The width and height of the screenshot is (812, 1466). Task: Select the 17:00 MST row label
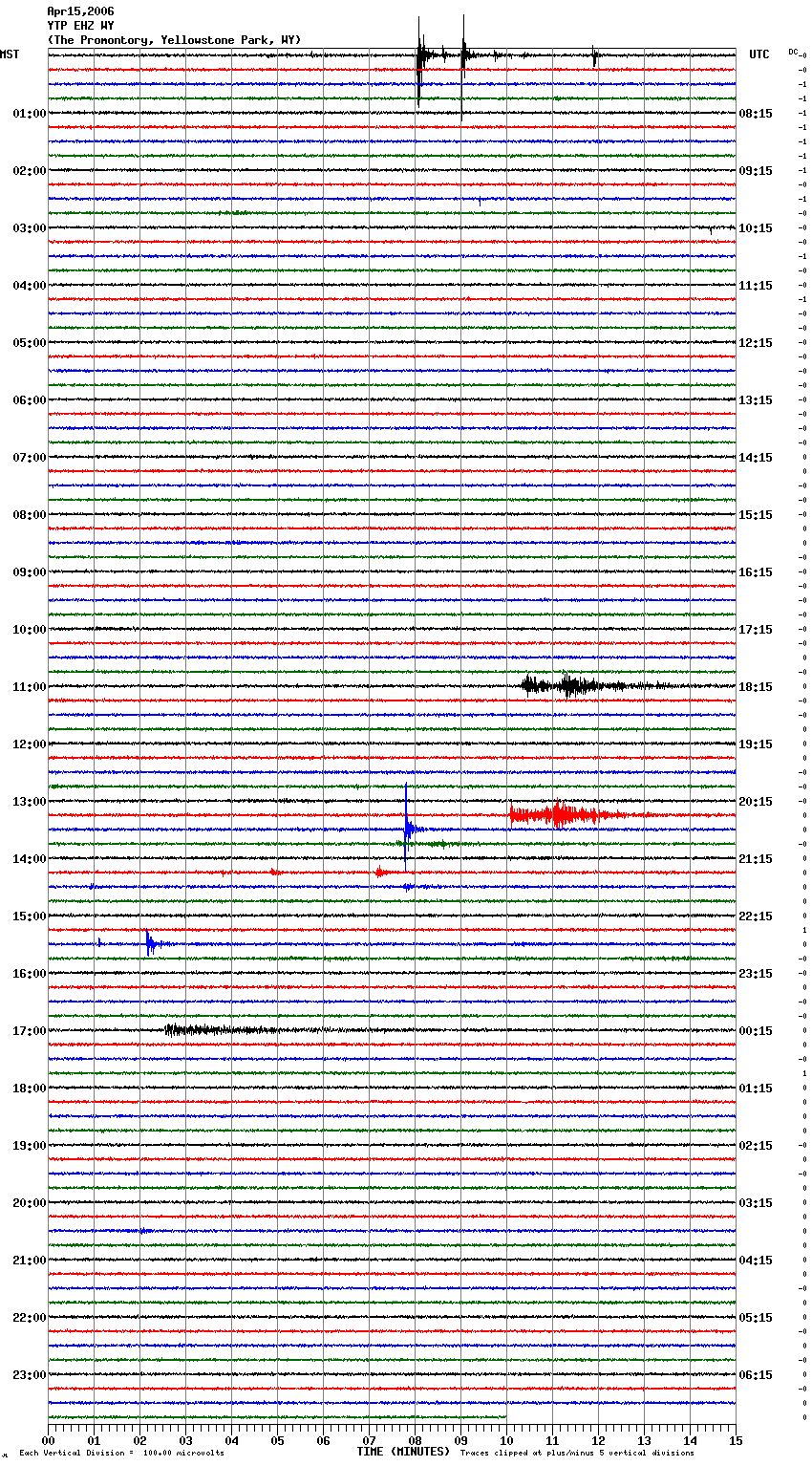pos(30,1031)
